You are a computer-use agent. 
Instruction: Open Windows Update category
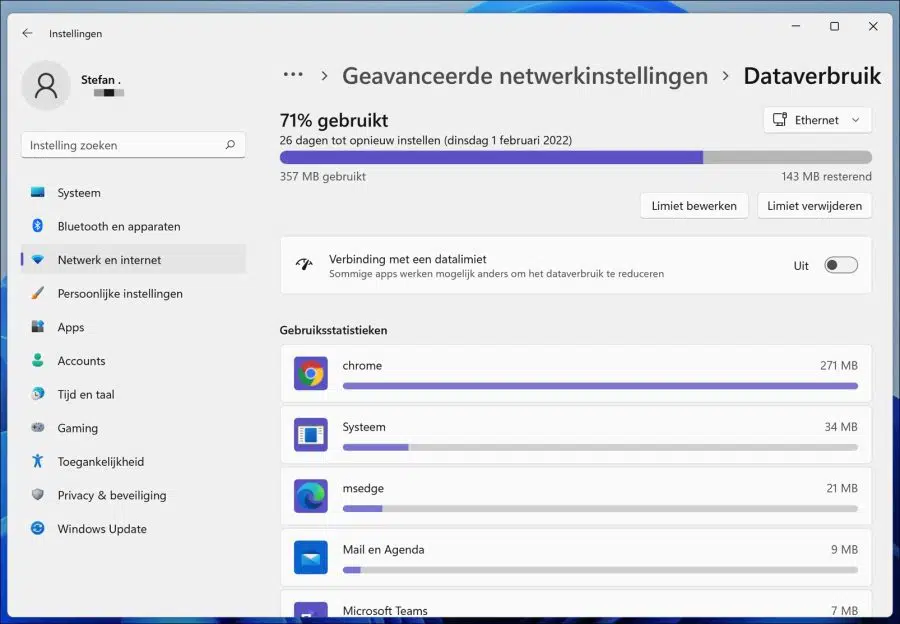coord(133,529)
